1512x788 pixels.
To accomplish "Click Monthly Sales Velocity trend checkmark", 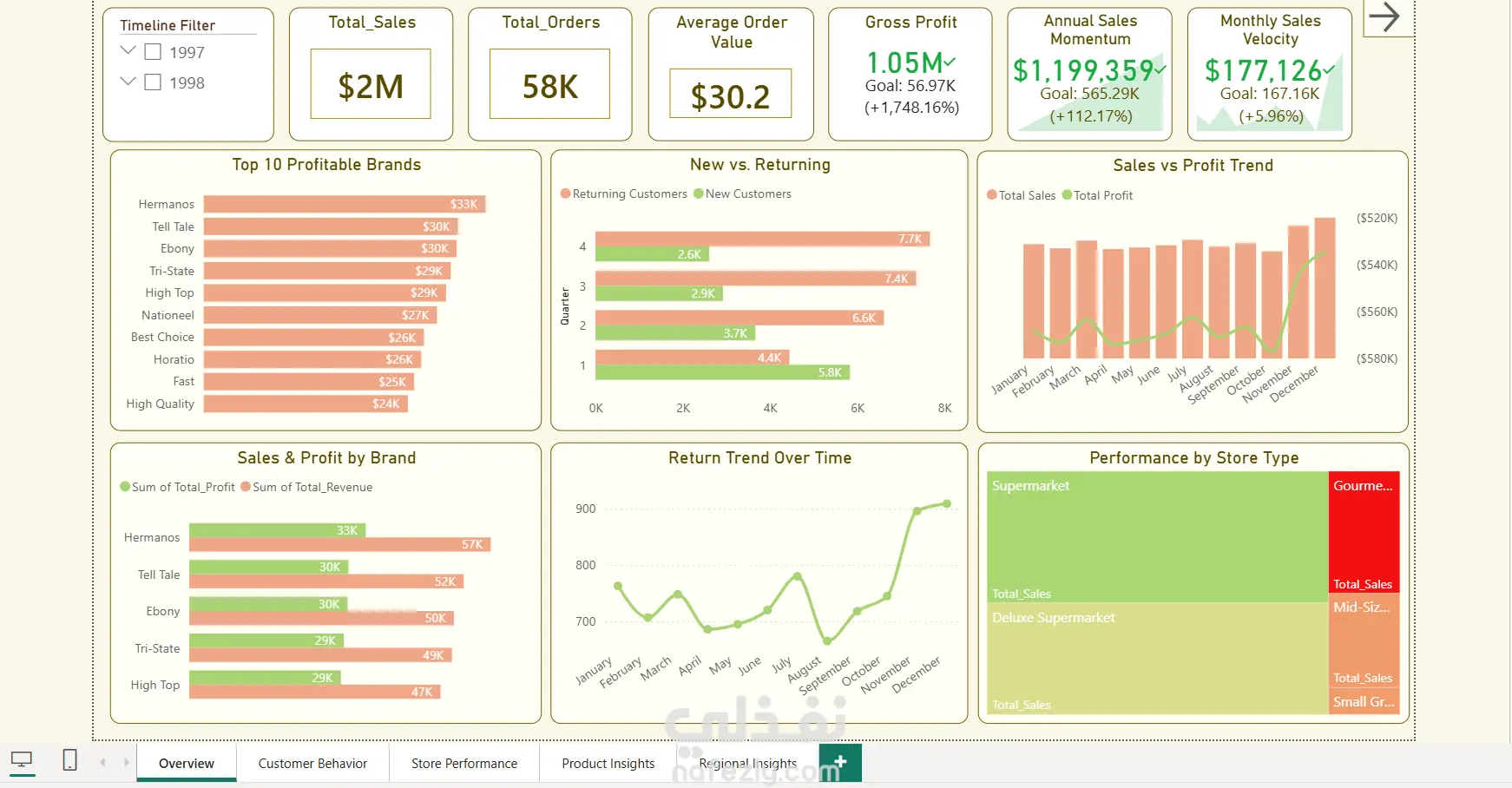I will tap(1330, 69).
